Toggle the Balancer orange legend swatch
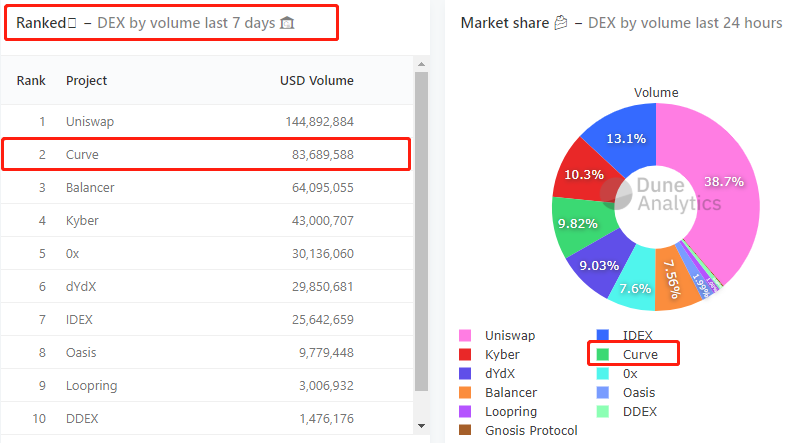Viewport: 793px width, 443px height. [465, 392]
